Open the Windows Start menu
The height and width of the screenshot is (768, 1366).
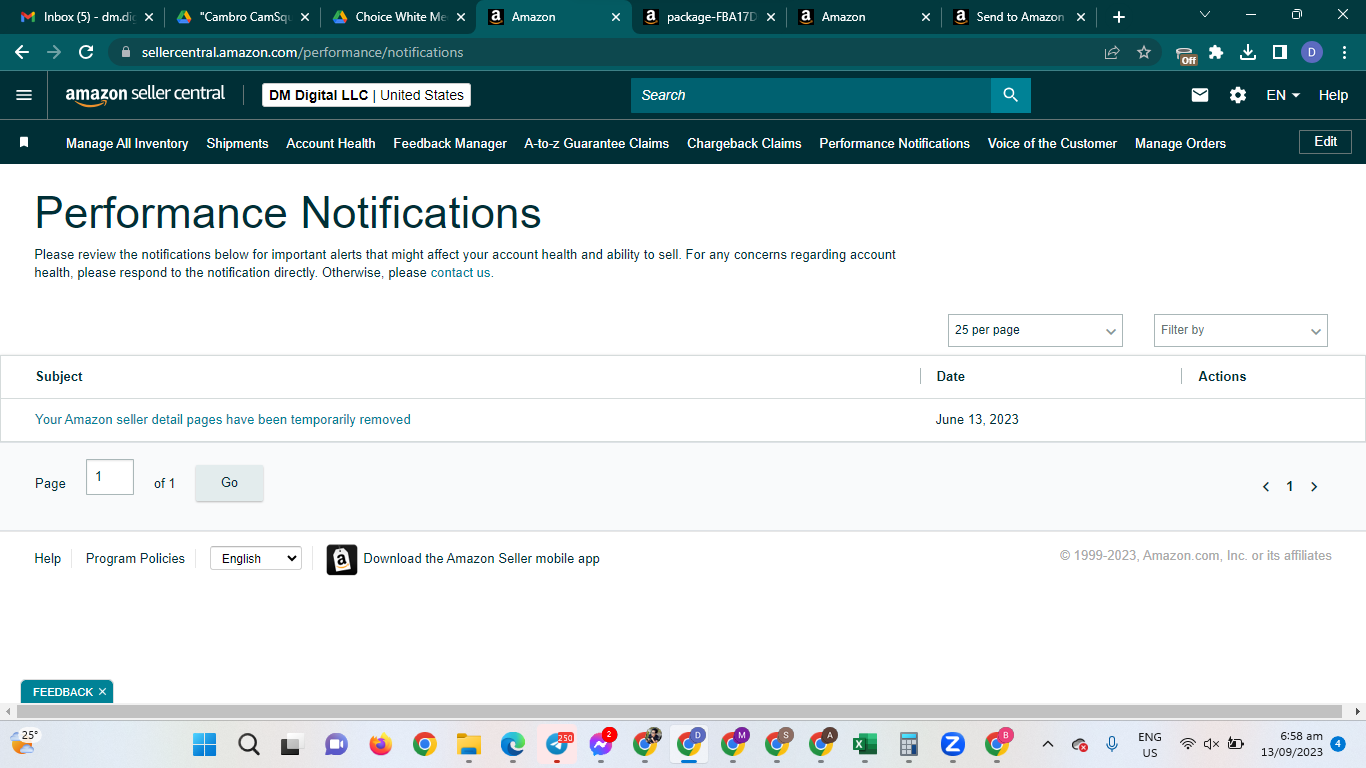coord(205,744)
